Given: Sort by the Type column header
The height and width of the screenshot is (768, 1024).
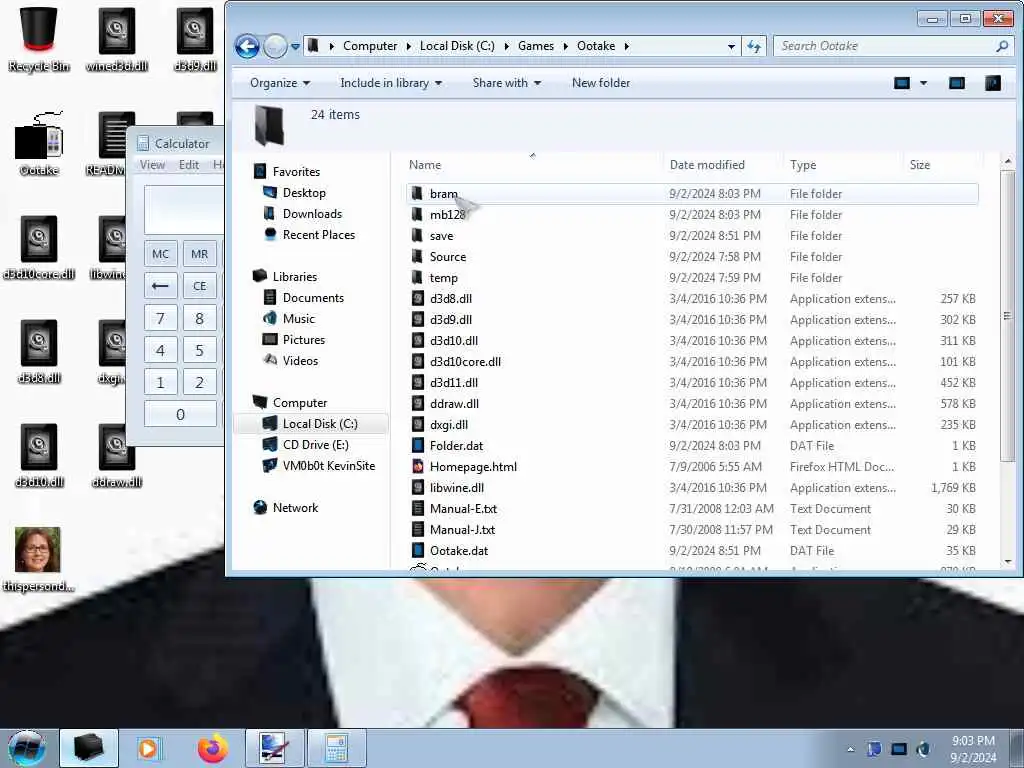Looking at the screenshot, I should tap(803, 165).
